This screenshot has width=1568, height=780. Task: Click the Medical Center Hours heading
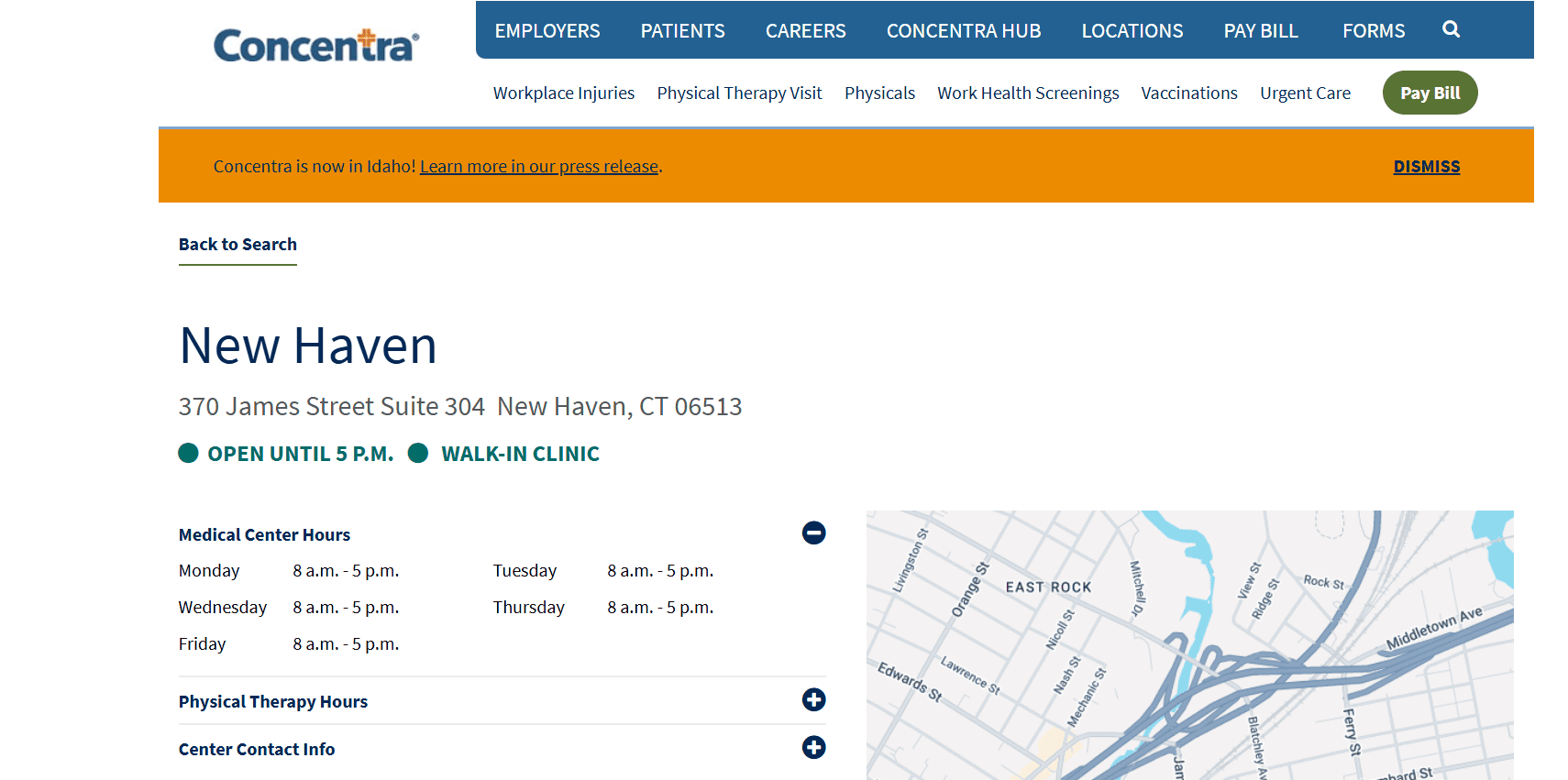click(x=264, y=534)
